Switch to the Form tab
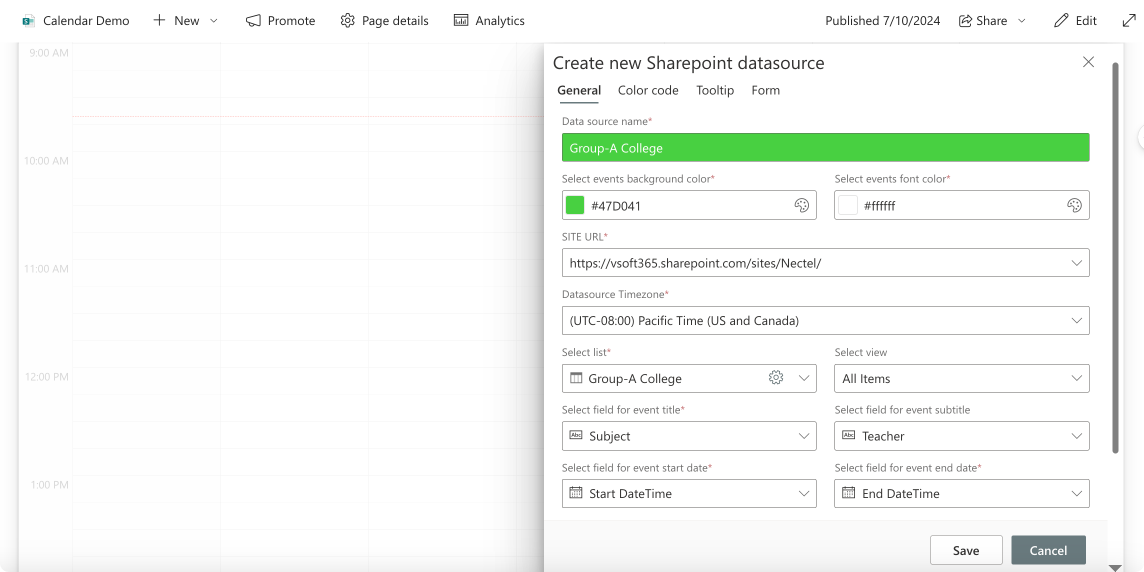The image size is (1144, 572). 765,90
